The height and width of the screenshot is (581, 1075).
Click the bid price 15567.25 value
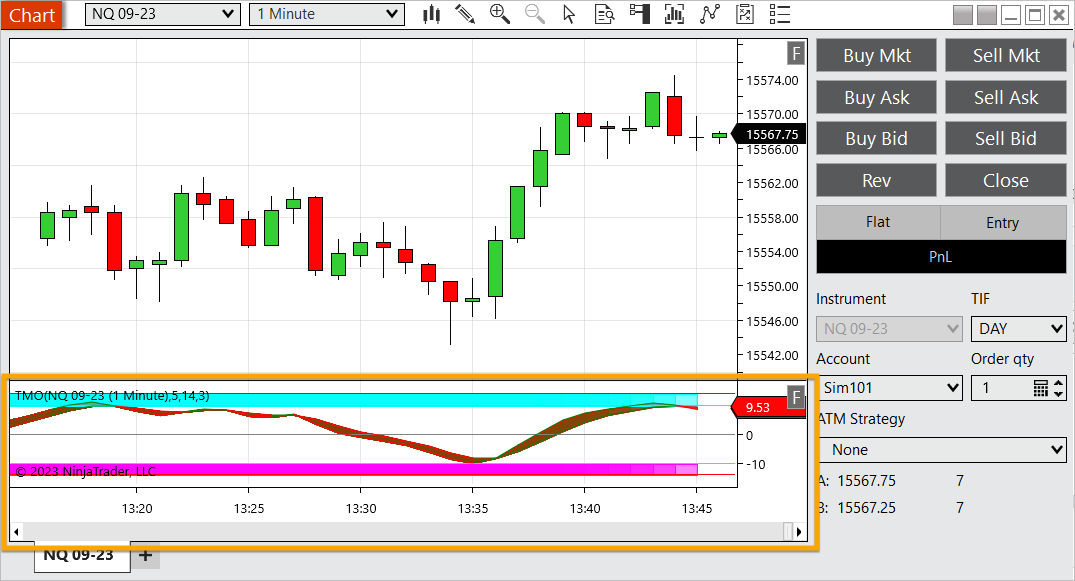(867, 508)
